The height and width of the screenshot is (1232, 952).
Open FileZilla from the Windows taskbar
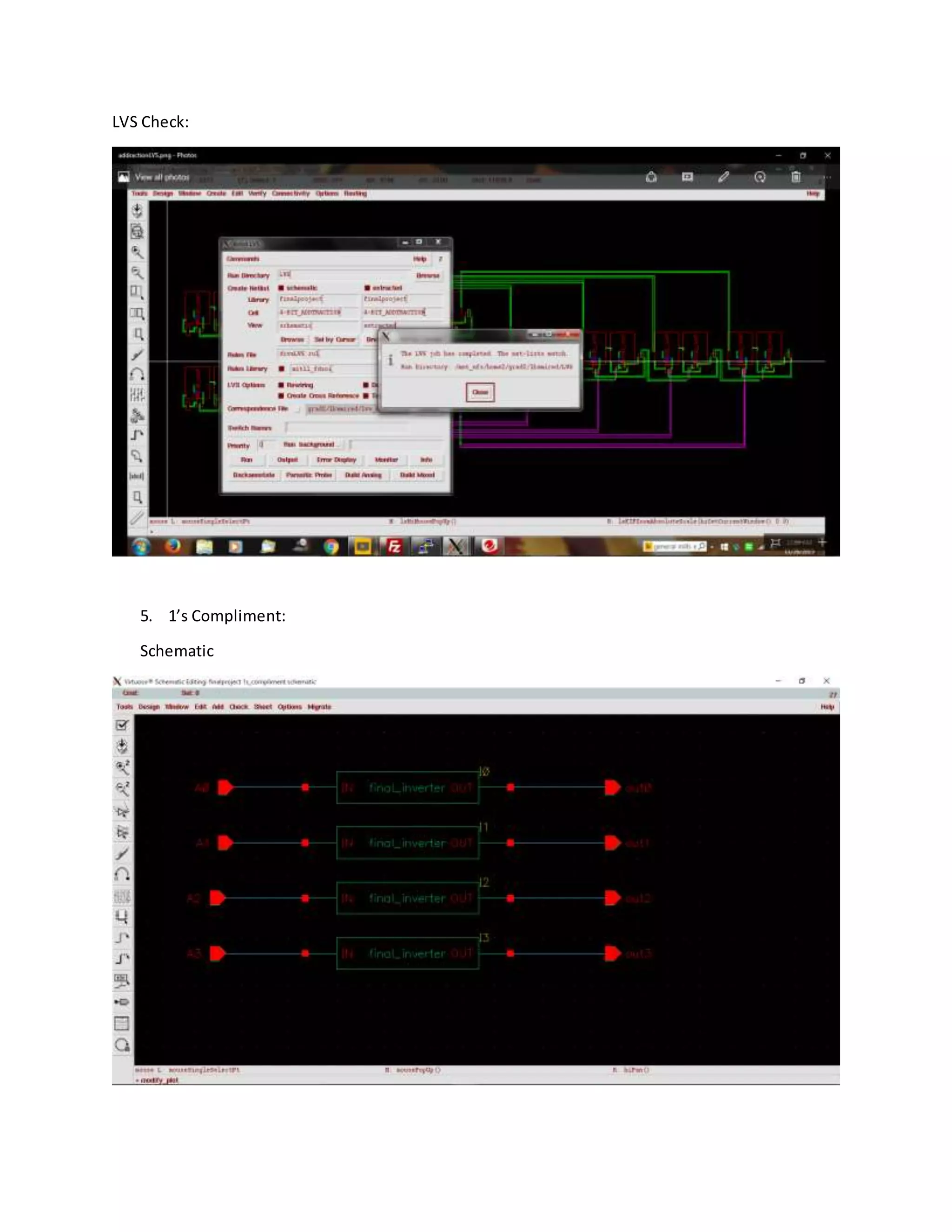[x=395, y=546]
